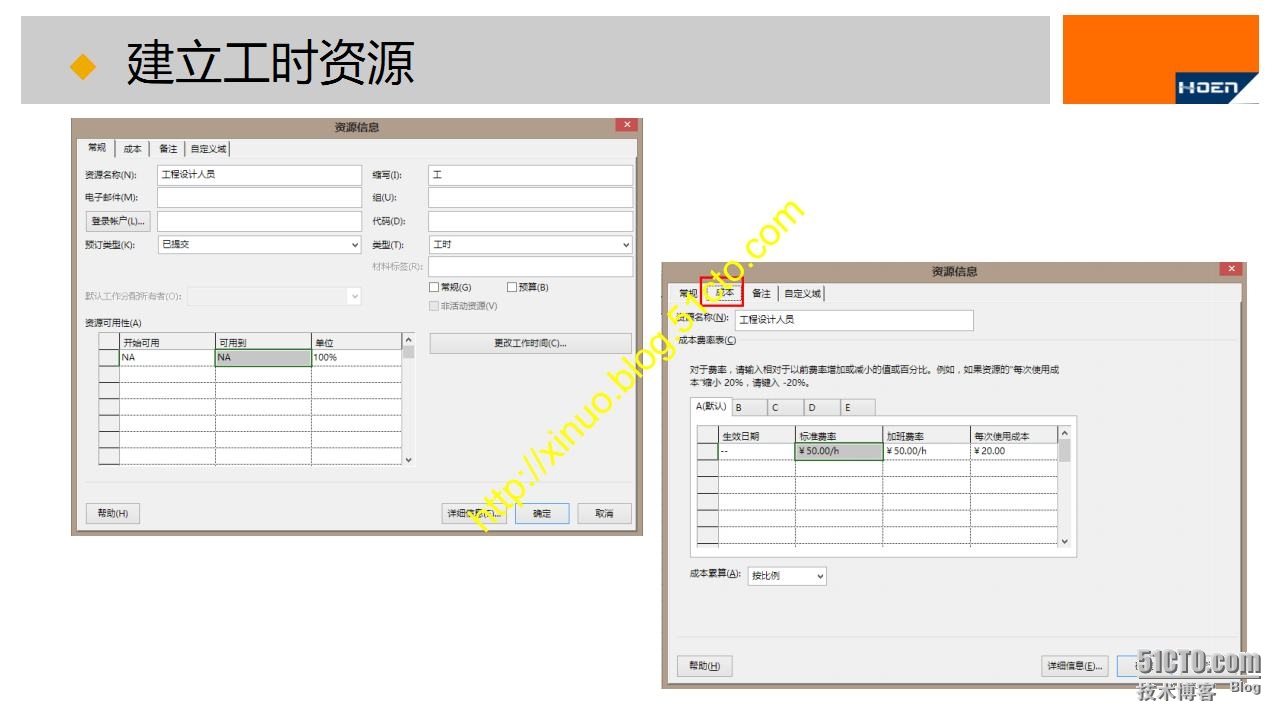
Task: Tick the 常规(G) checkbox
Action: point(434,287)
